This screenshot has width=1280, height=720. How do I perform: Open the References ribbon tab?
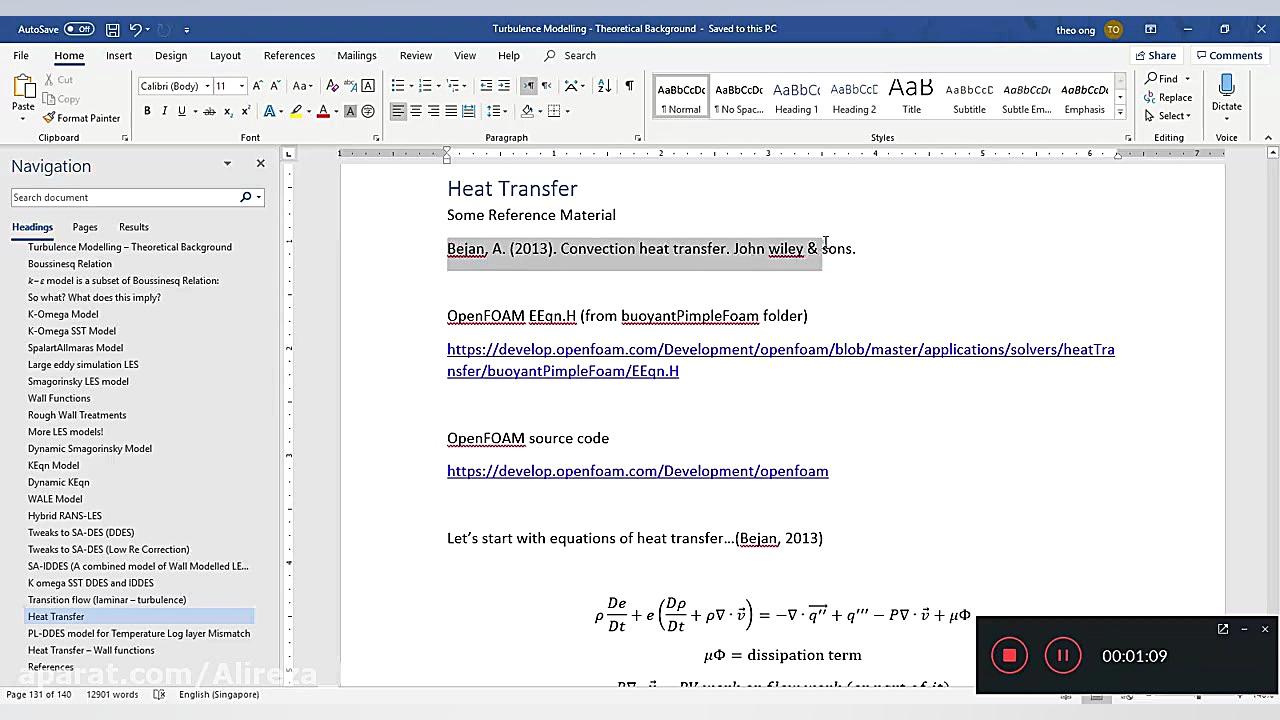click(289, 56)
